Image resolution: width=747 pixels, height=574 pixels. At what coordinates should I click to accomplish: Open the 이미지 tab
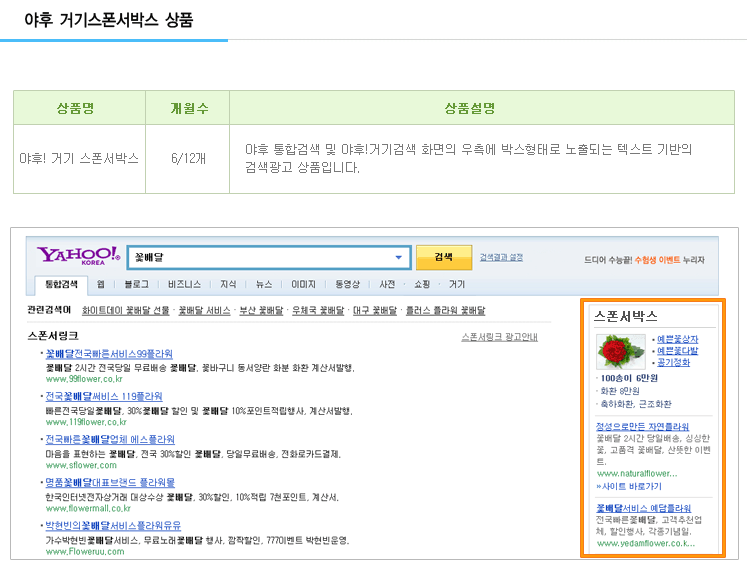[303, 284]
